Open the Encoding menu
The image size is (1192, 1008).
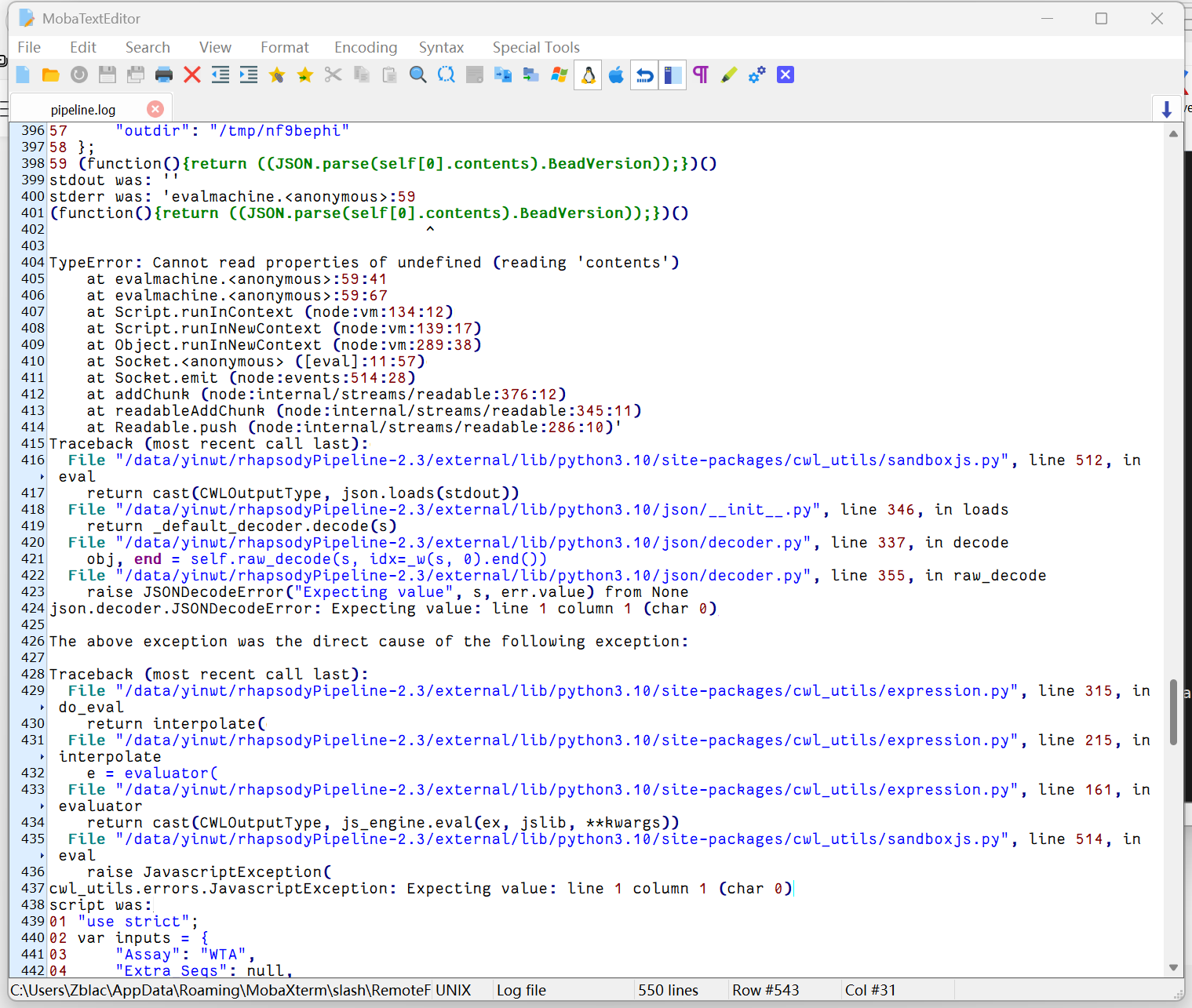tap(366, 48)
